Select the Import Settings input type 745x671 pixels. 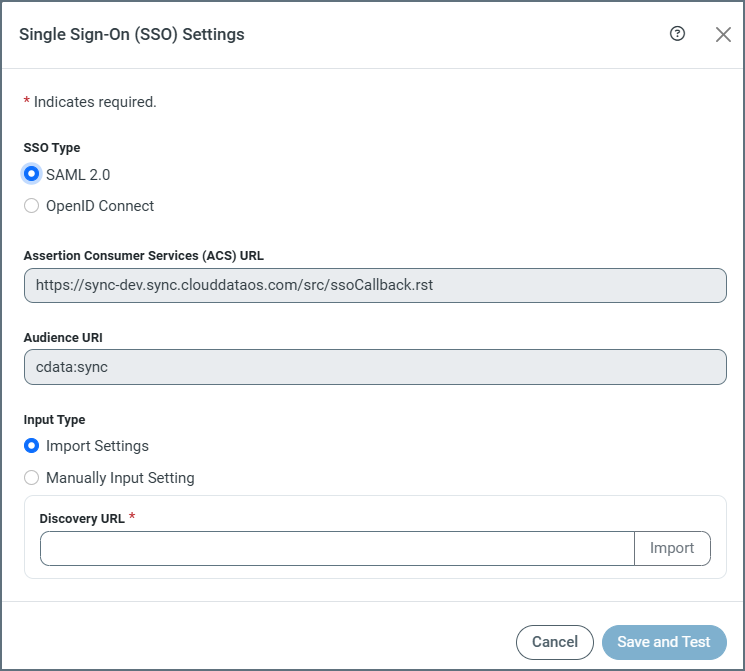pos(32,446)
